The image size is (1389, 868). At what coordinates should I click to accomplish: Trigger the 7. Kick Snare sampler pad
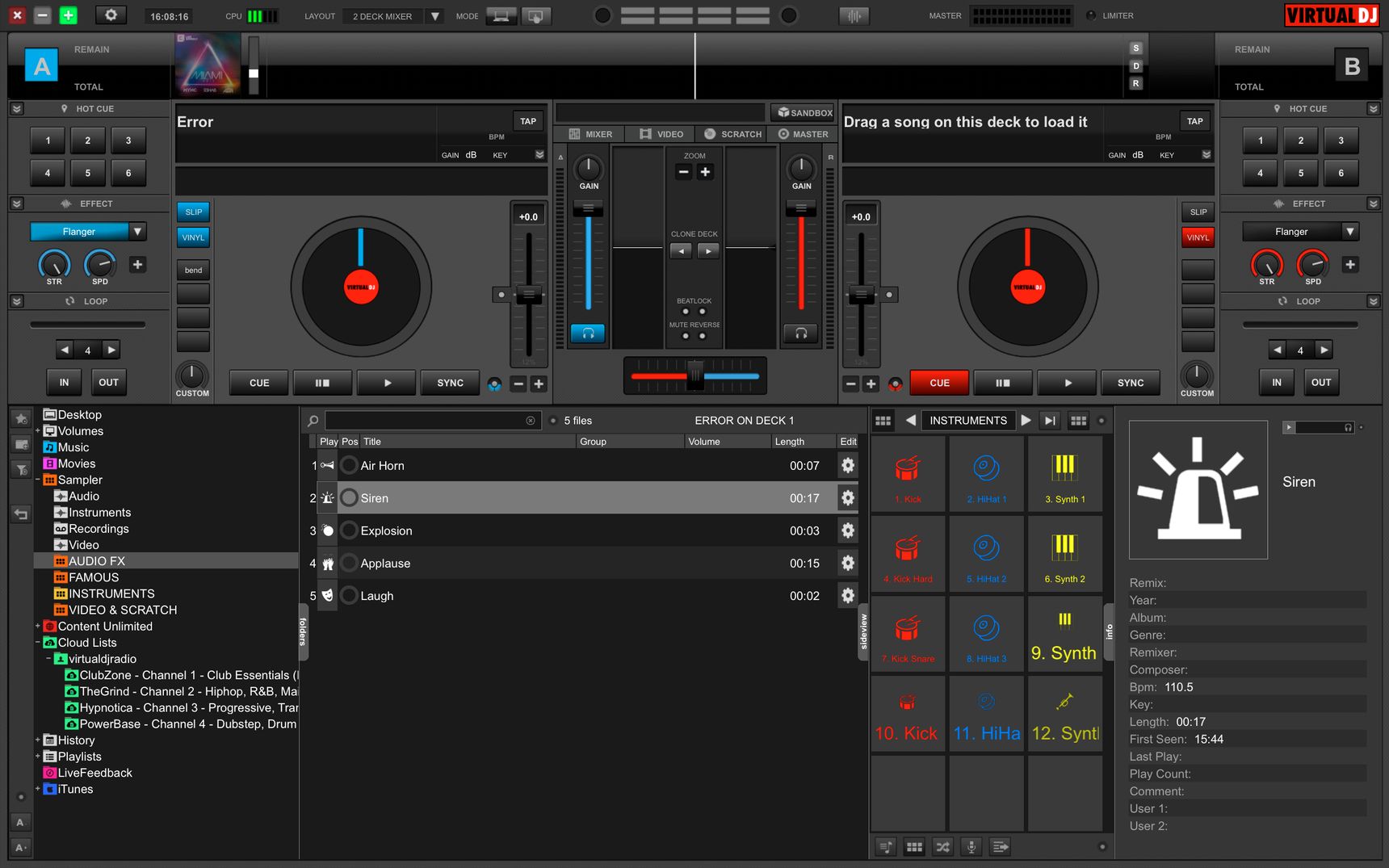tap(908, 633)
